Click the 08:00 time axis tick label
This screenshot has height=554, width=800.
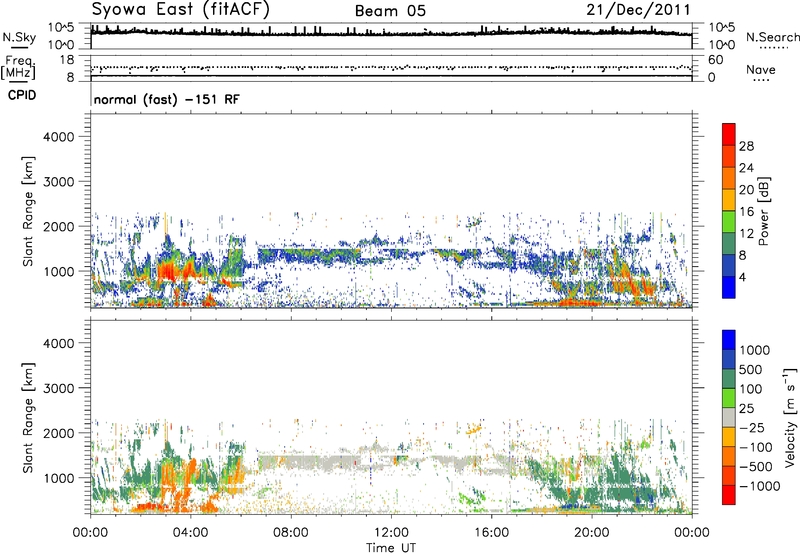coord(291,533)
